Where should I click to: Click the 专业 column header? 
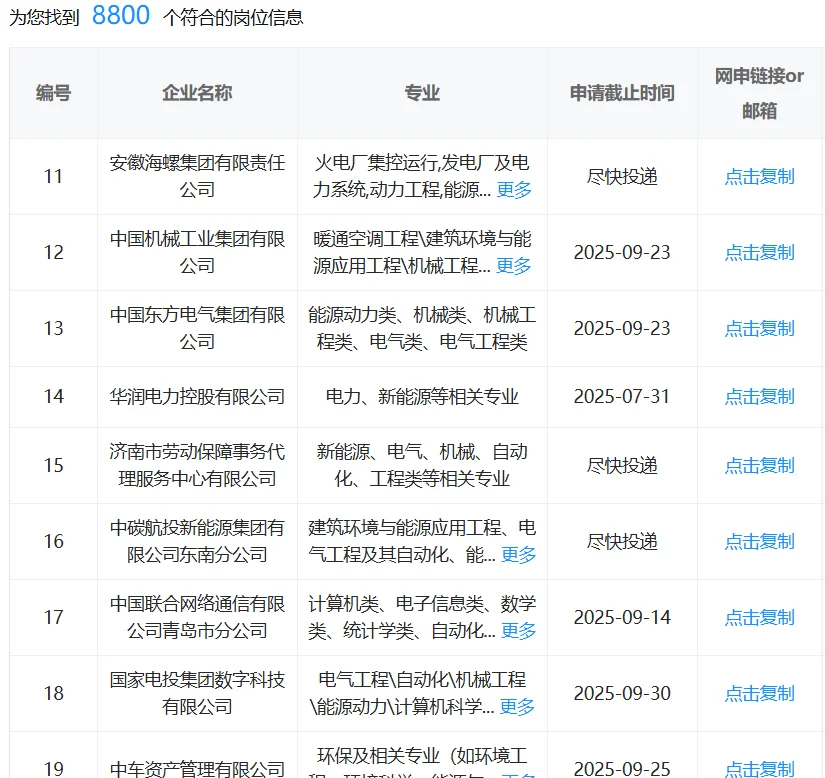click(422, 93)
